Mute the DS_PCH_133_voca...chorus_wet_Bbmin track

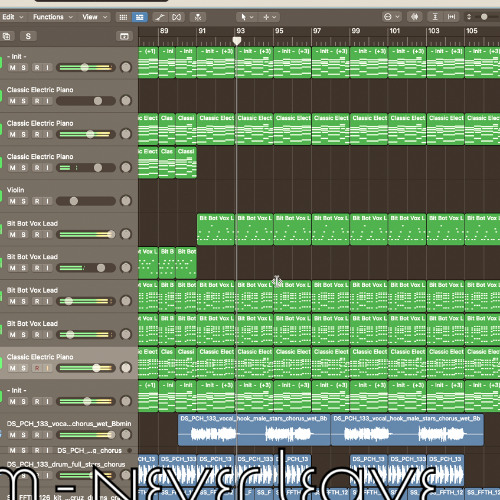tap(12, 435)
